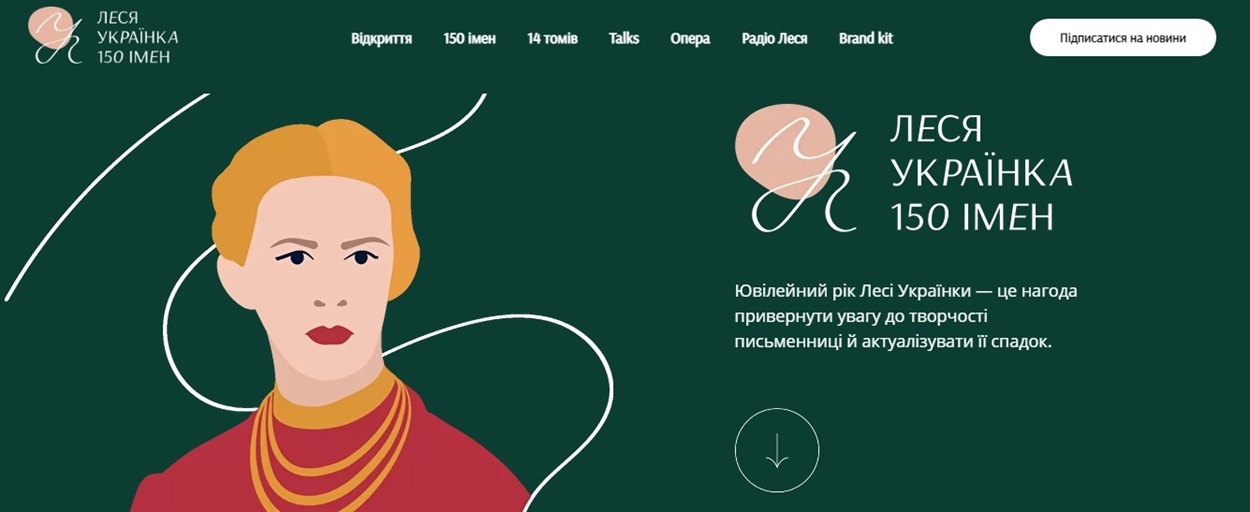This screenshot has width=1250, height=512.
Task: Click the large ЛЕСЯ УКРАЇНКА 150 ІМЕН title
Action: pyautogui.click(x=981, y=172)
